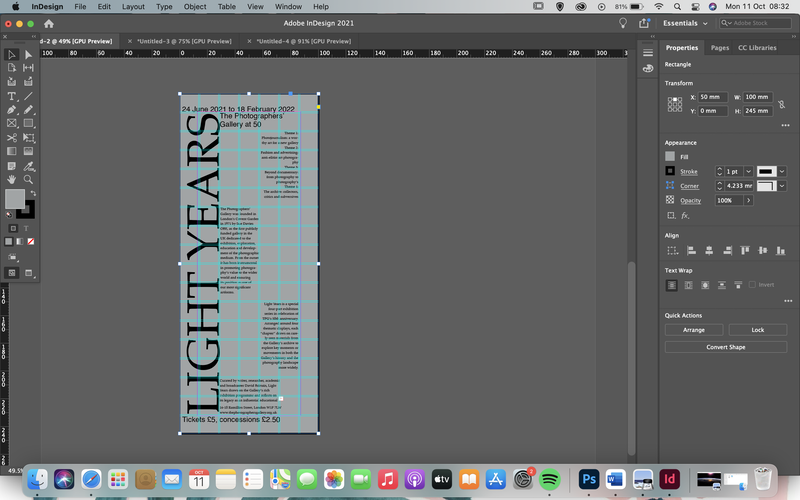Click the Fill color swatch in Appearance
The height and width of the screenshot is (500, 800).
pyautogui.click(x=670, y=157)
